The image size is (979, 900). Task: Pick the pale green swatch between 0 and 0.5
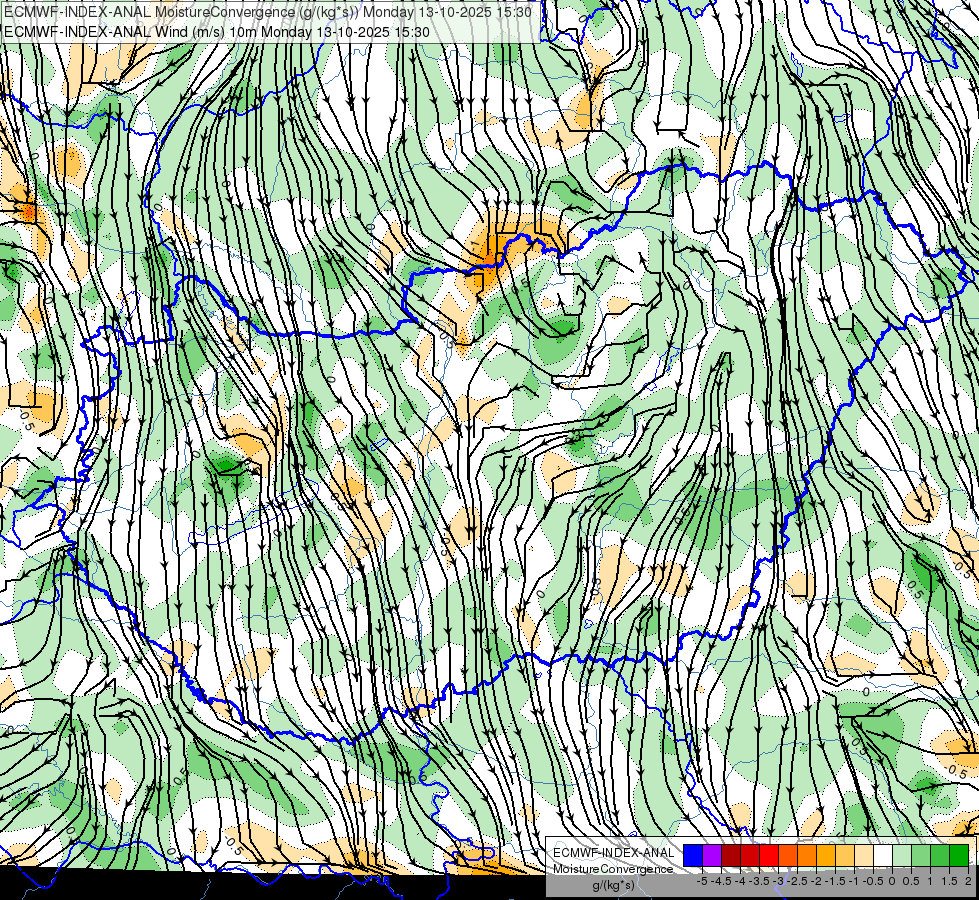(902, 855)
